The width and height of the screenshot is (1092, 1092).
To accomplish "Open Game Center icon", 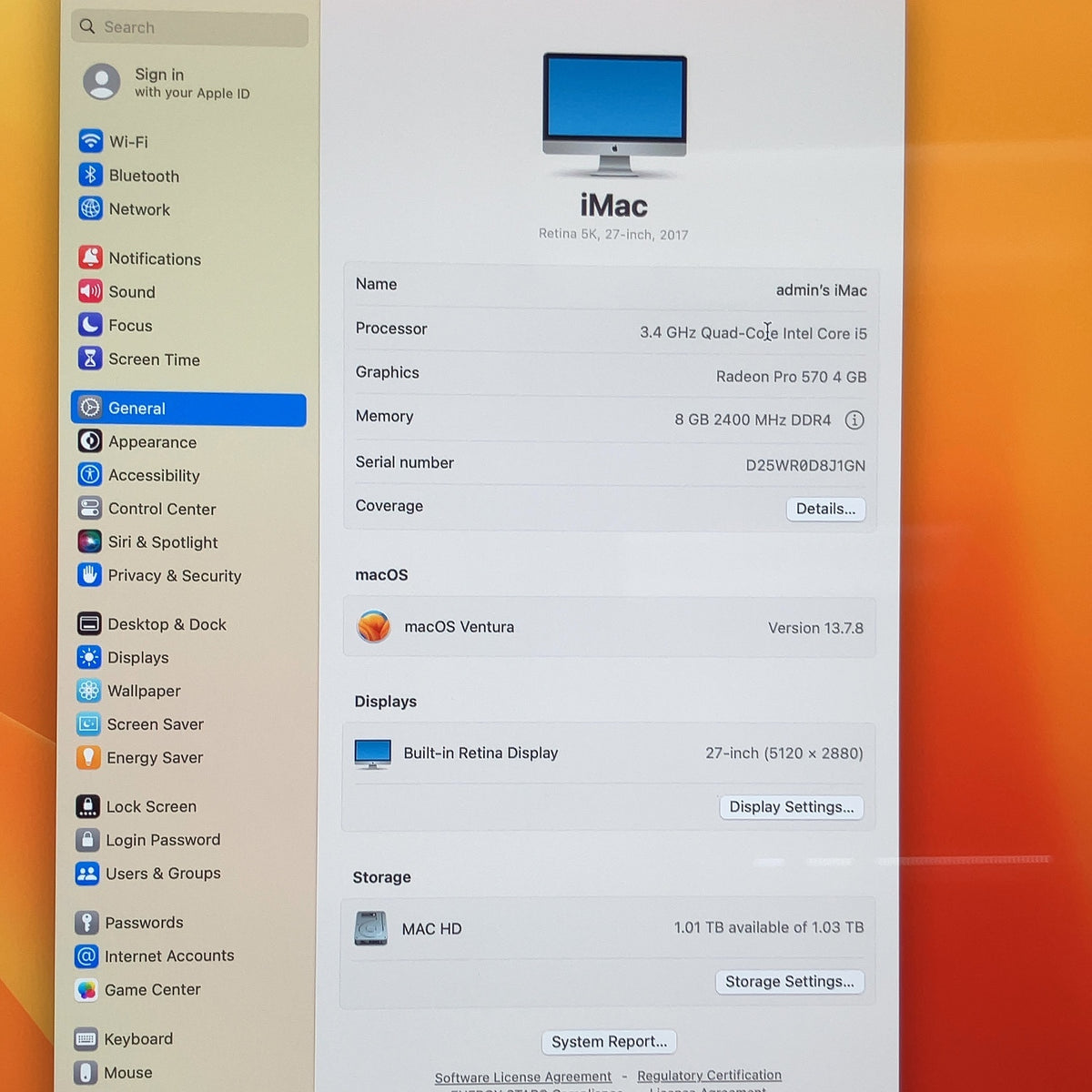I will click(x=86, y=989).
